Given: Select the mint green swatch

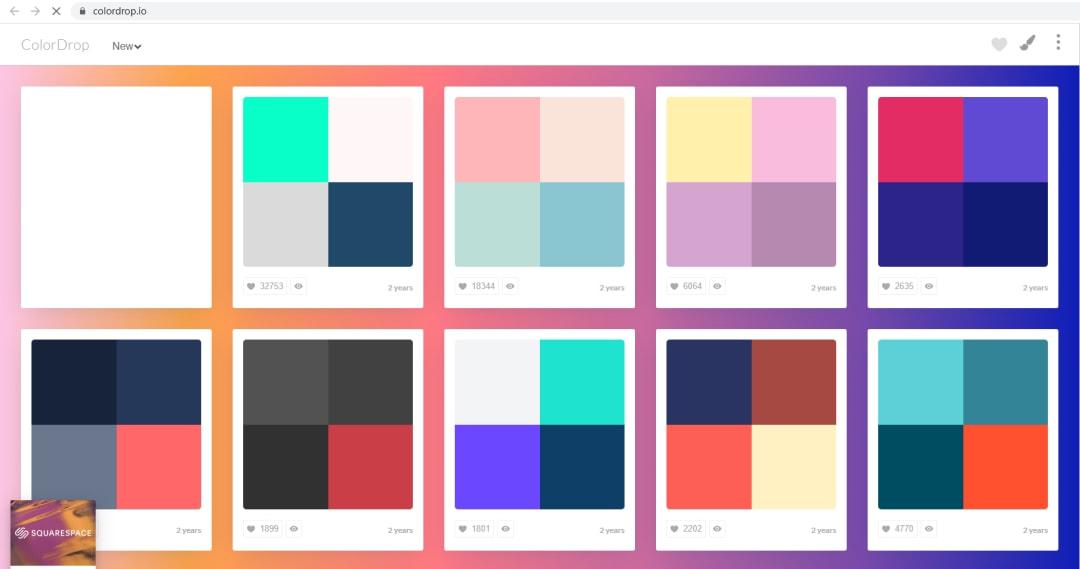Looking at the screenshot, I should point(285,139).
